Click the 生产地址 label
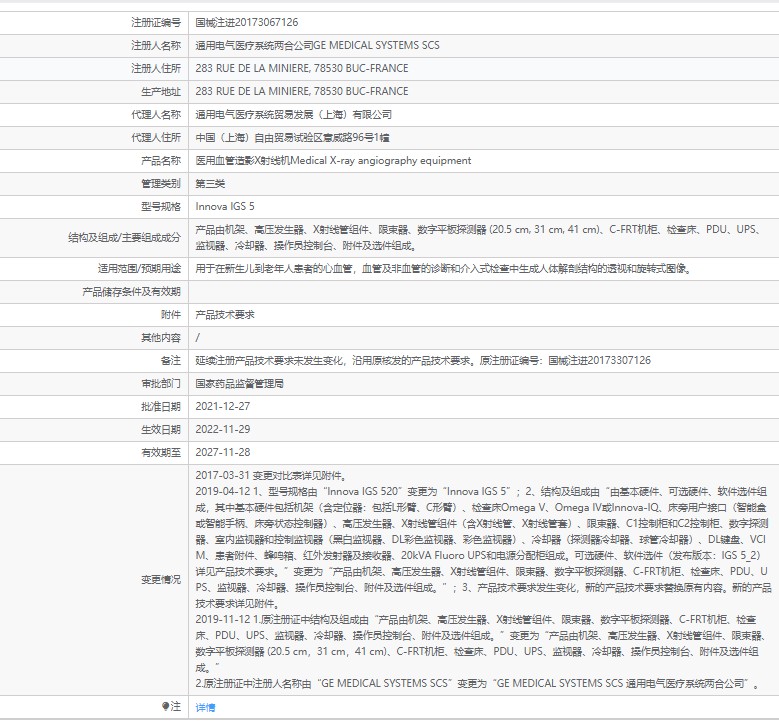The height and width of the screenshot is (727, 779). coord(161,91)
